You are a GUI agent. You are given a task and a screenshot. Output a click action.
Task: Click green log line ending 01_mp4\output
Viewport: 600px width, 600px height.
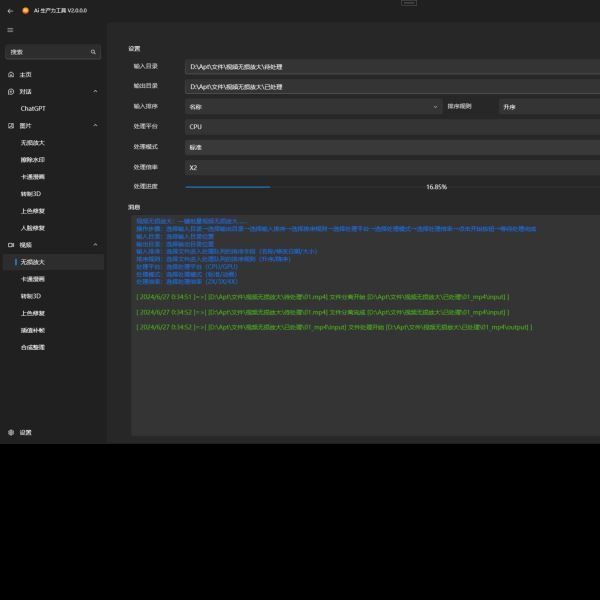click(x=334, y=327)
